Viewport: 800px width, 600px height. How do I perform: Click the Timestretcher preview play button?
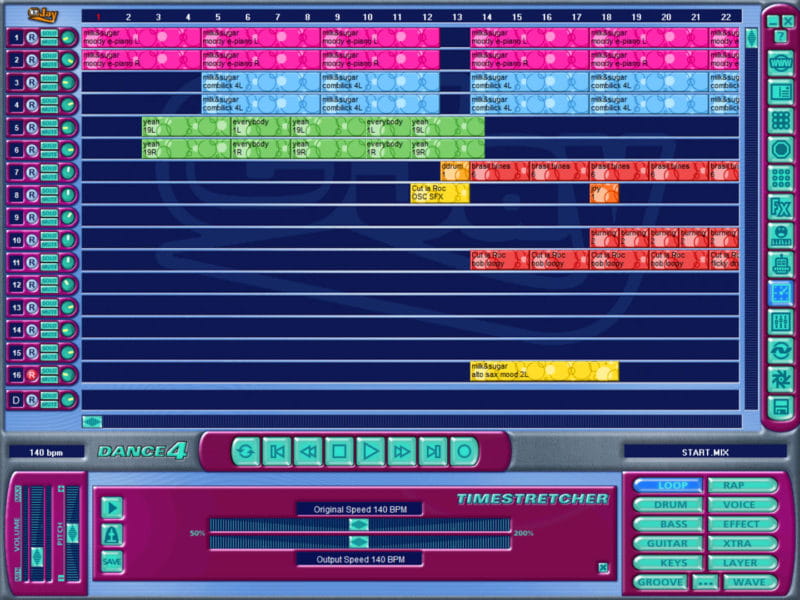(112, 507)
